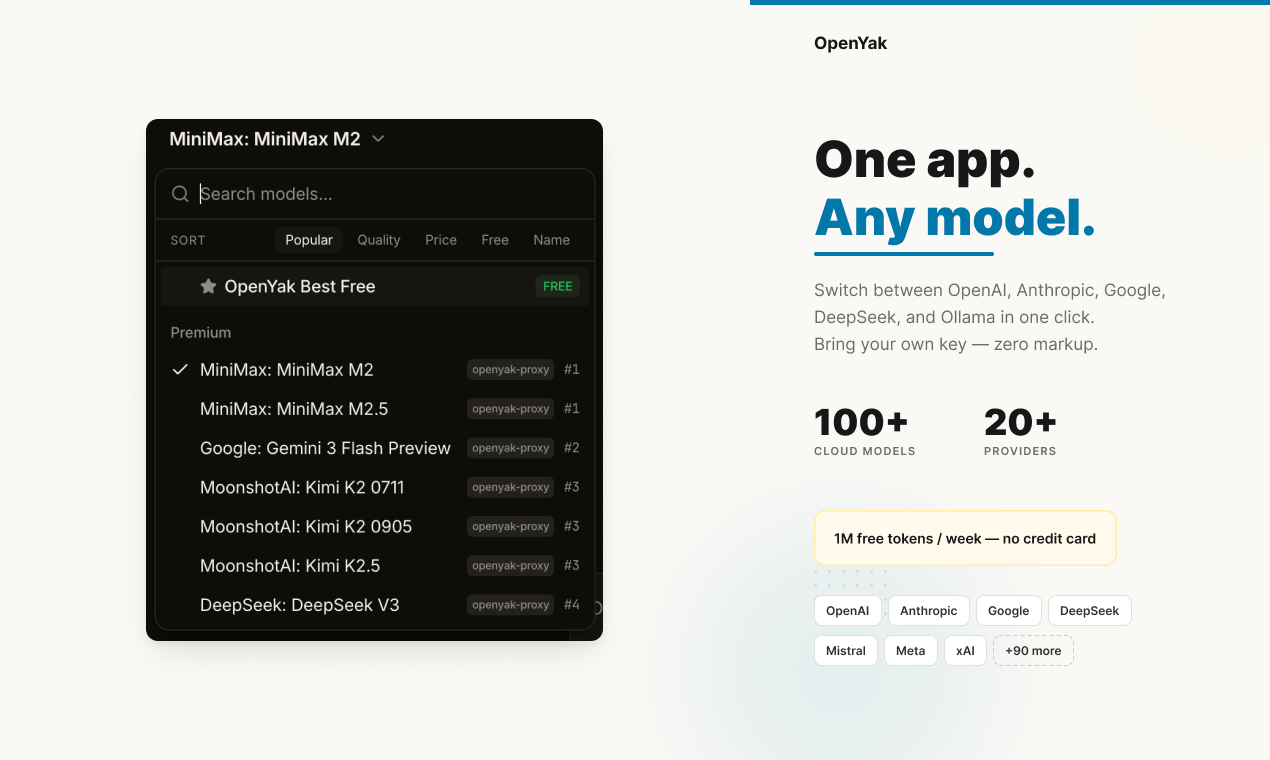Click the openyak-proxy badge on Kimi K2.5
Screen dimensions: 1270x760
(x=510, y=565)
